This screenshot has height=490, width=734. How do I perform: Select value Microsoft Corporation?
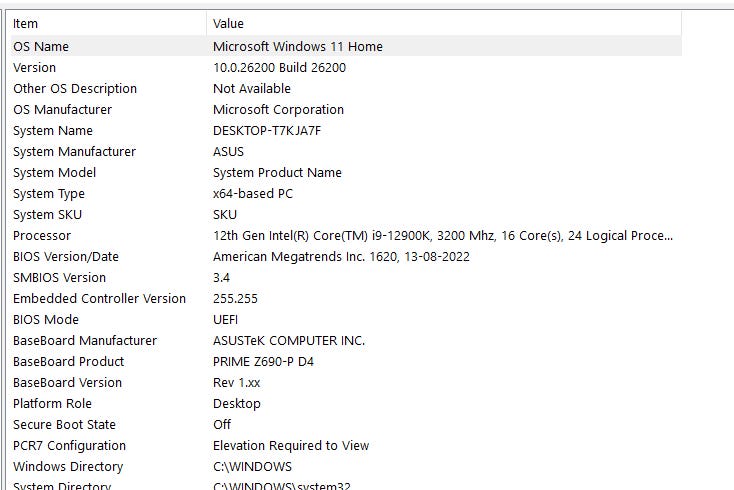click(279, 110)
